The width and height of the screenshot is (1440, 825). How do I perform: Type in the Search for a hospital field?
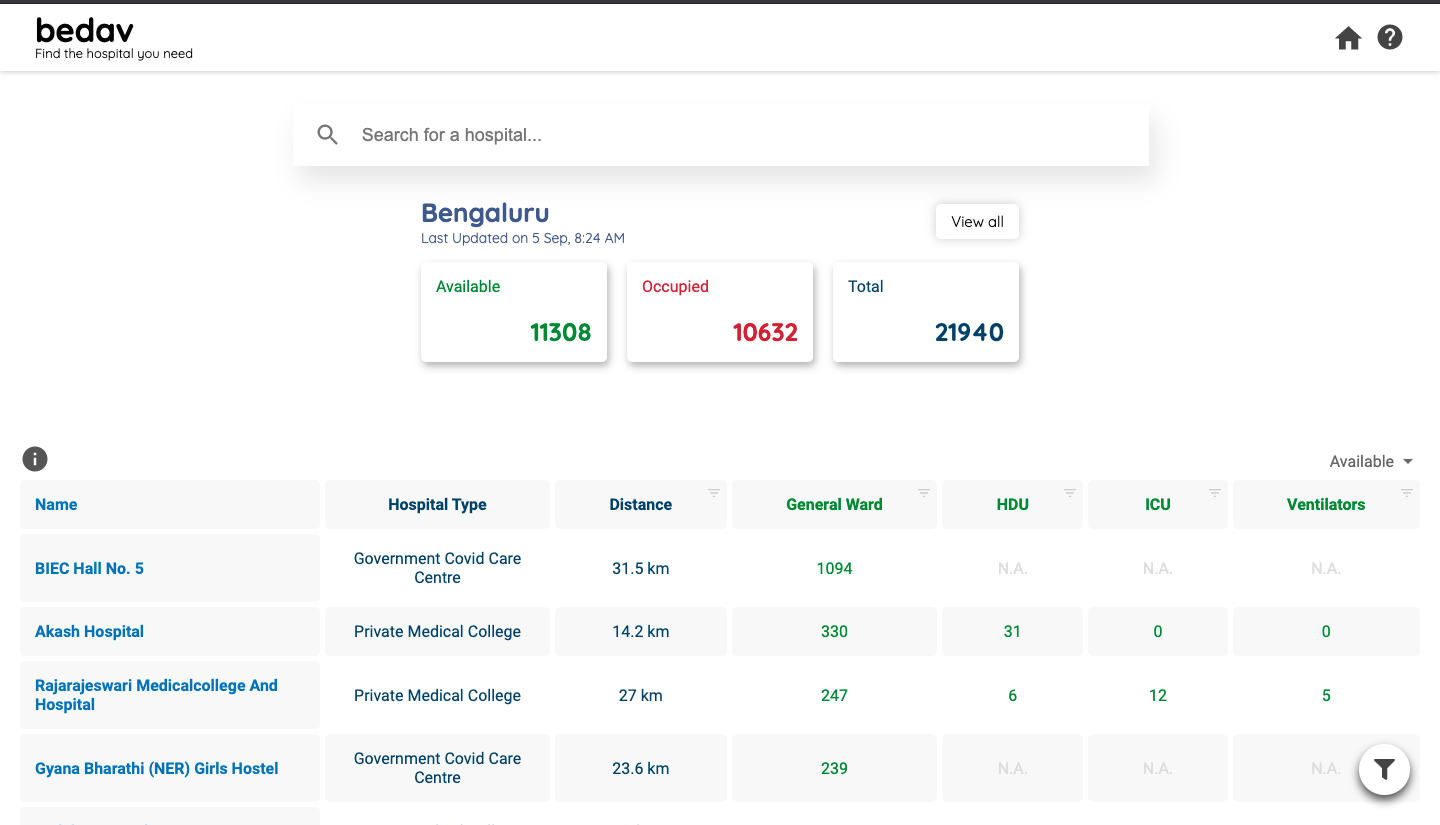pyautogui.click(x=740, y=135)
